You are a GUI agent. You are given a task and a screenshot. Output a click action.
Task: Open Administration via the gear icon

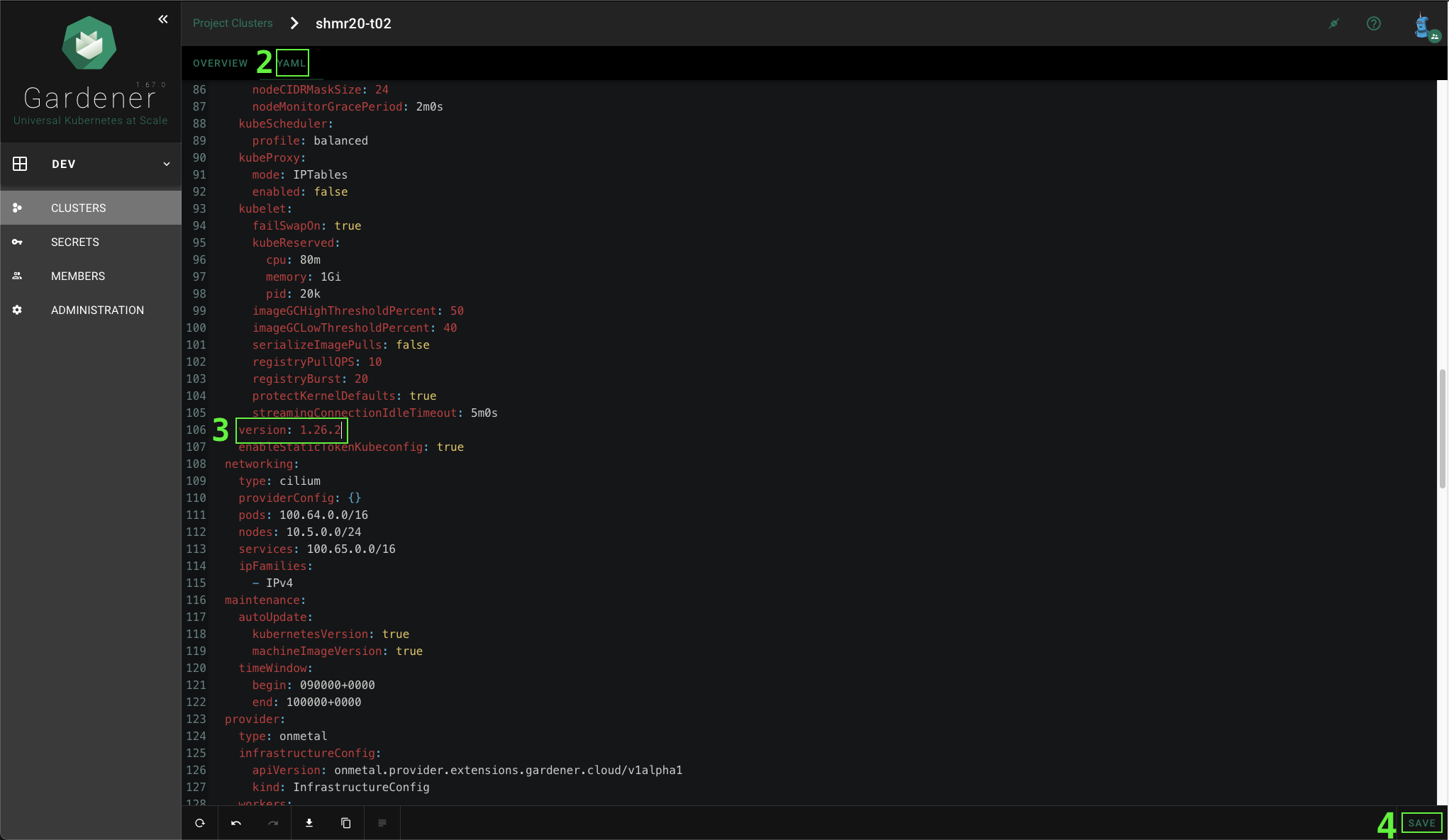[17, 310]
